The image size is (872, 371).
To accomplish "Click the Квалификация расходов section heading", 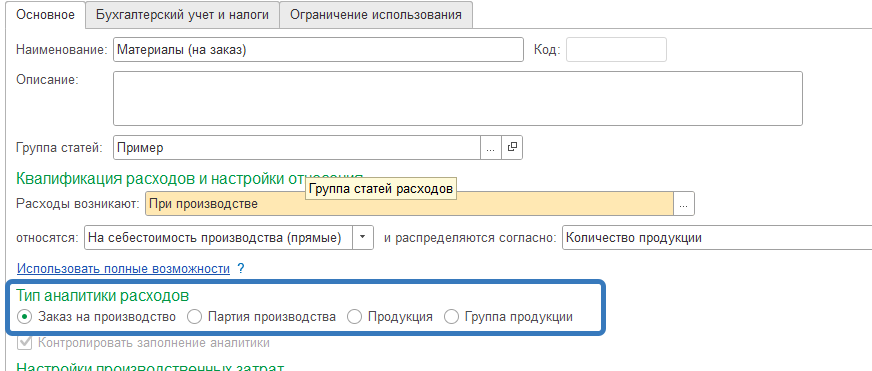I will tap(190, 179).
